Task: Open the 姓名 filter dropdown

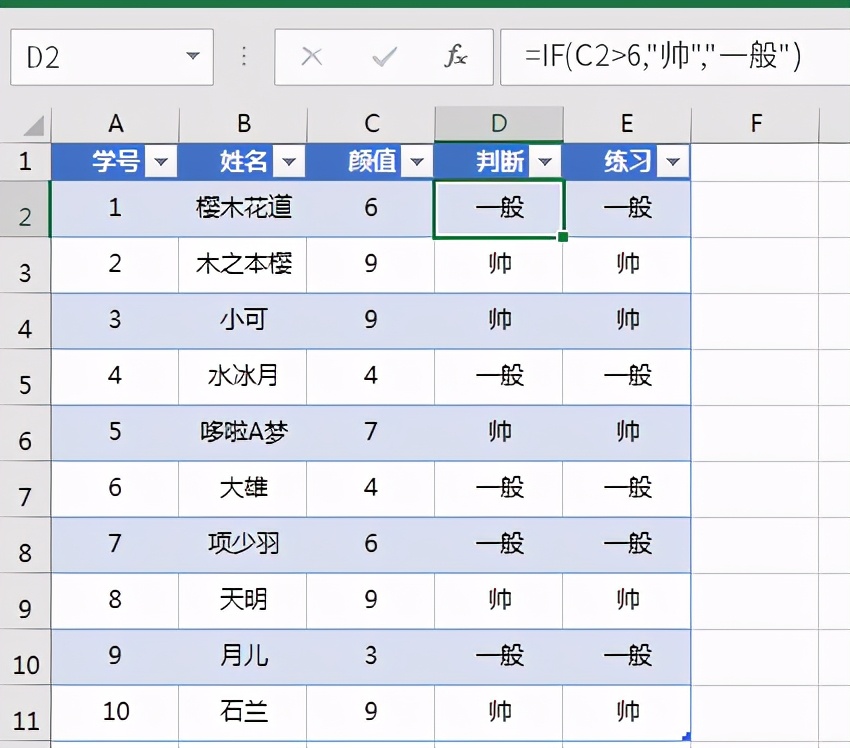Action: 289,161
